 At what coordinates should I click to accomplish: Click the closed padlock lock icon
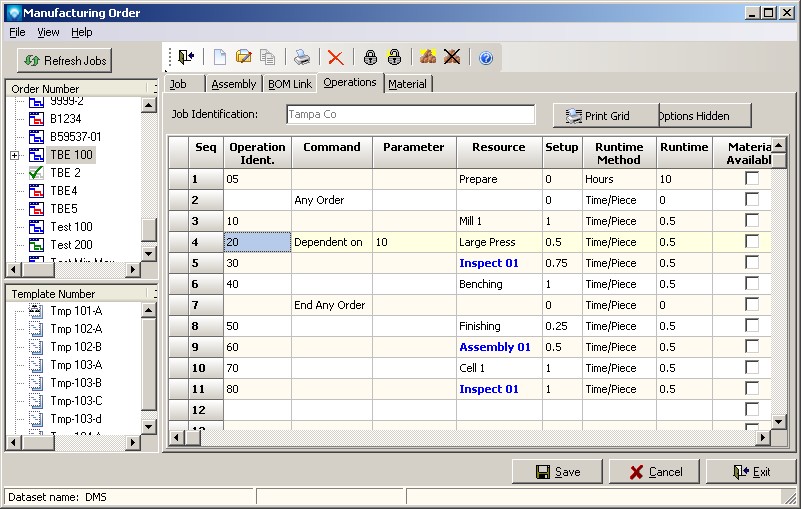(370, 58)
